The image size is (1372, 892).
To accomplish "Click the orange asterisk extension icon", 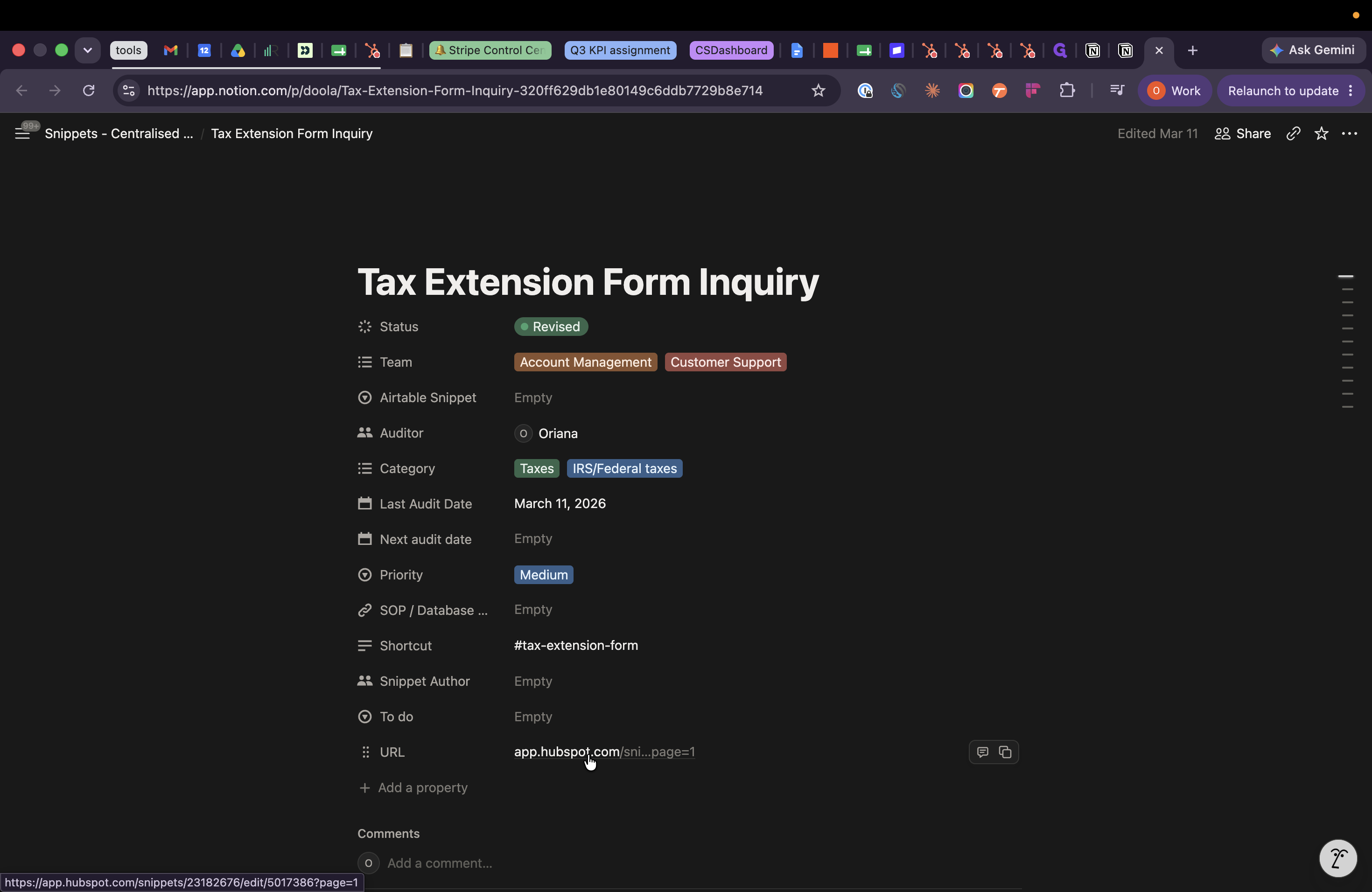I will pos(932,91).
